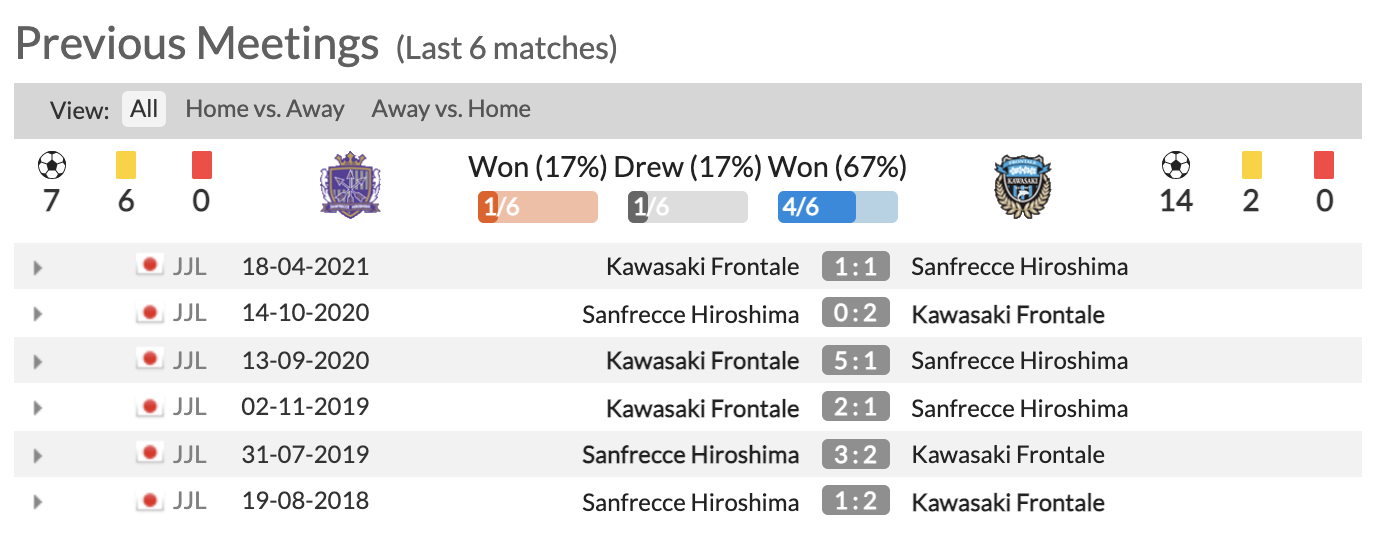Image resolution: width=1381 pixels, height=548 pixels.
Task: Expand the 31-07-2019 match row arrow
Action: pos(38,456)
